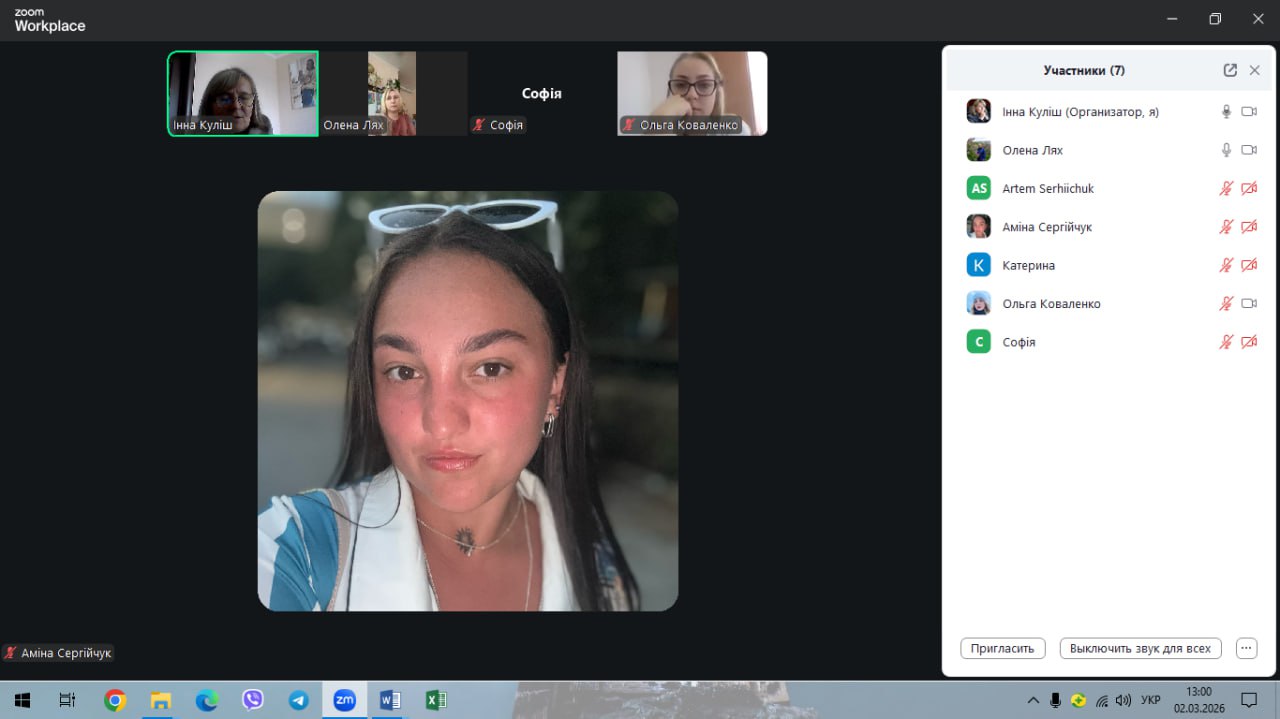Open clock and date 13:00 flyout
This screenshot has width=1280, height=719.
click(1199, 700)
